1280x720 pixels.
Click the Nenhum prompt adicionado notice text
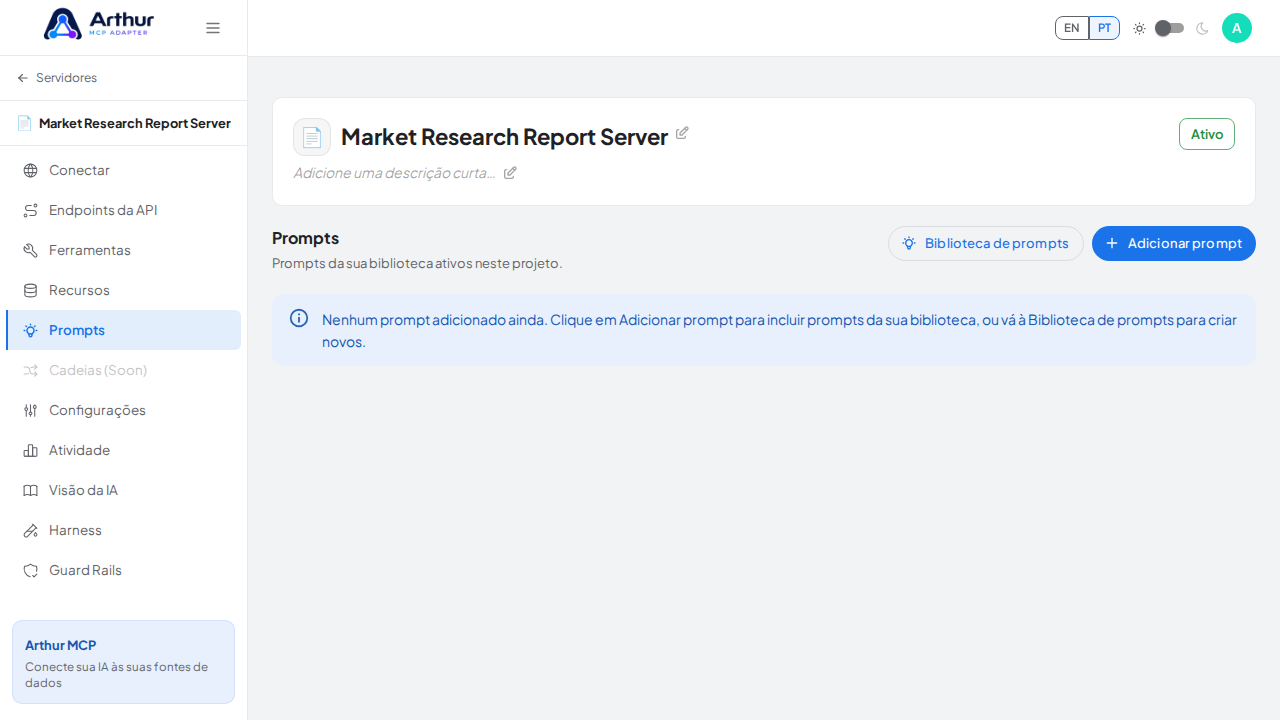[x=779, y=330]
